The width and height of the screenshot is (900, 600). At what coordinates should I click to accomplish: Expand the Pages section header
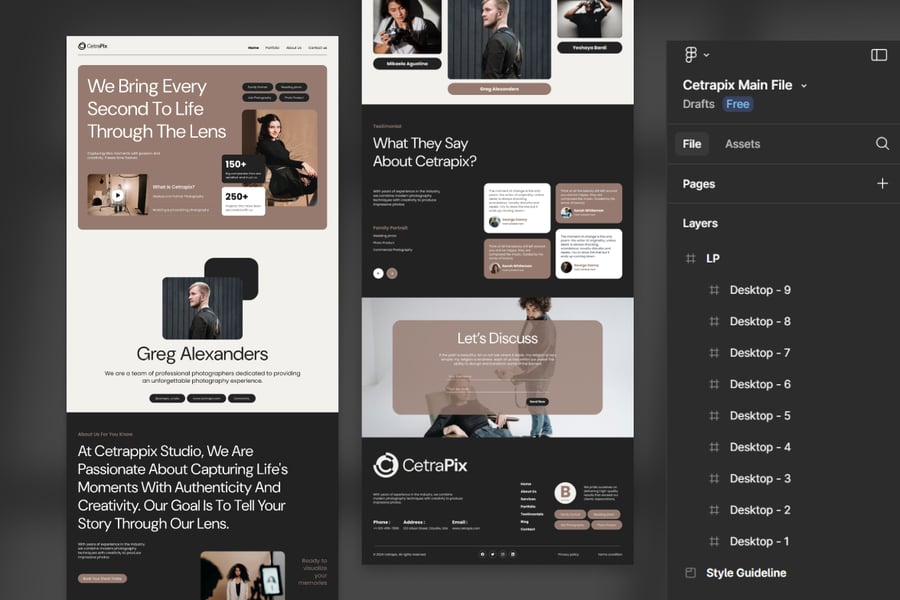coord(699,184)
